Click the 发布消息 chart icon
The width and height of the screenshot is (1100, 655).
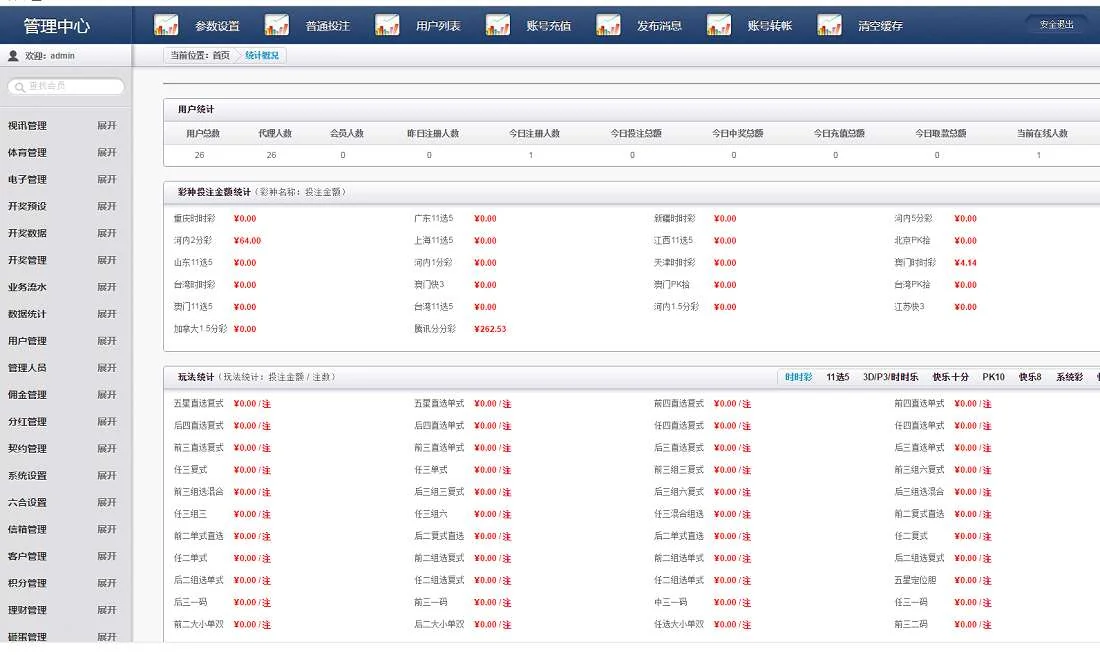click(608, 25)
